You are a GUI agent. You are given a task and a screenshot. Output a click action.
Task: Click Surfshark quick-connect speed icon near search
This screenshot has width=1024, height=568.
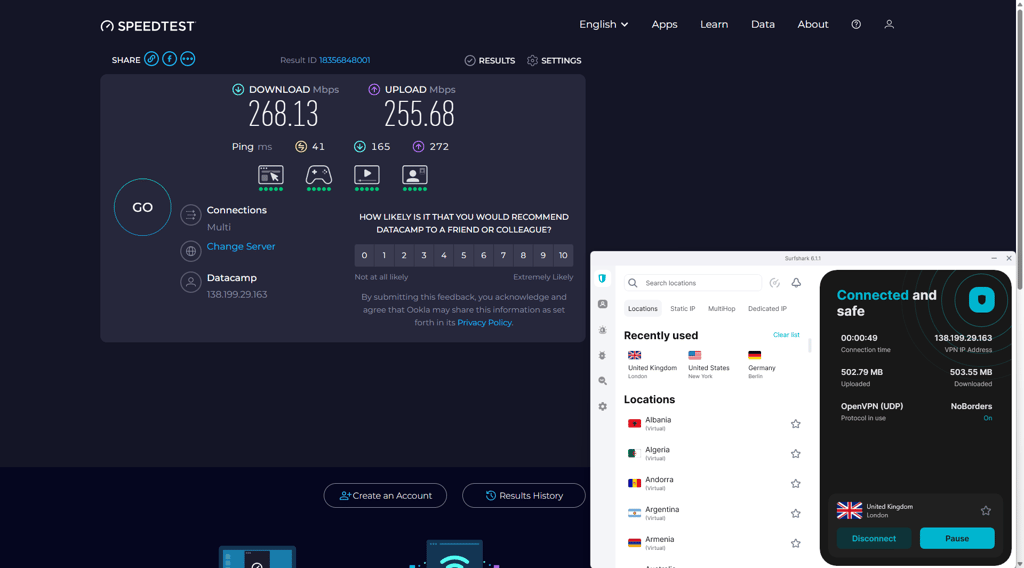775,283
